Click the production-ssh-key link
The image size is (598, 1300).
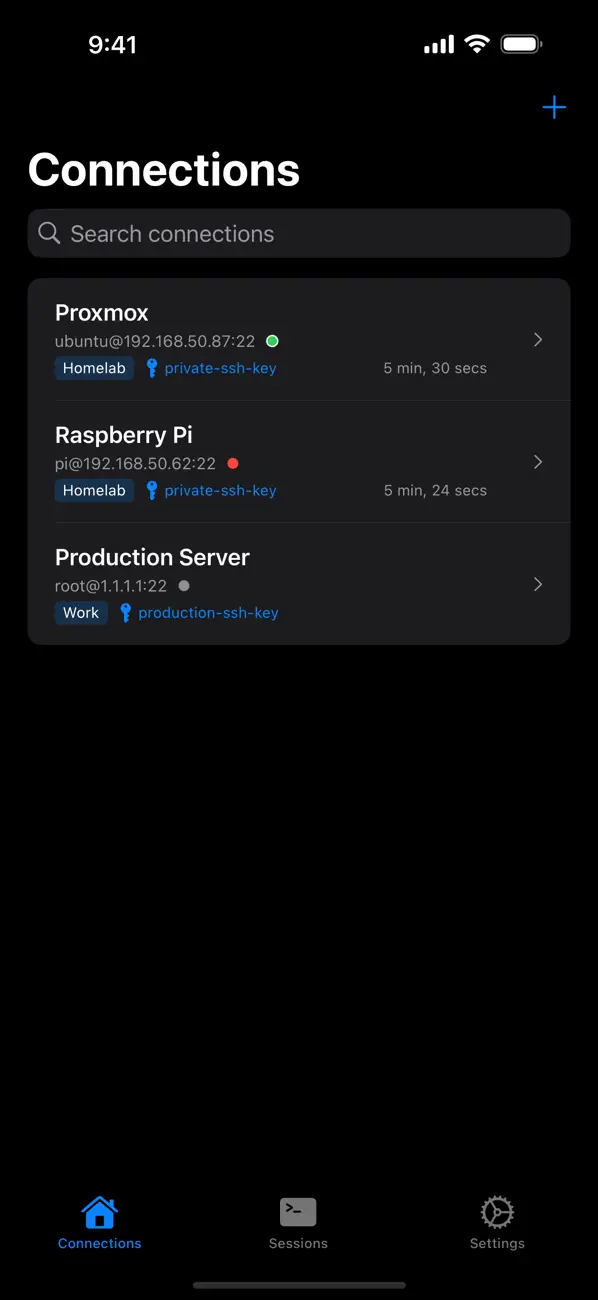coord(210,612)
